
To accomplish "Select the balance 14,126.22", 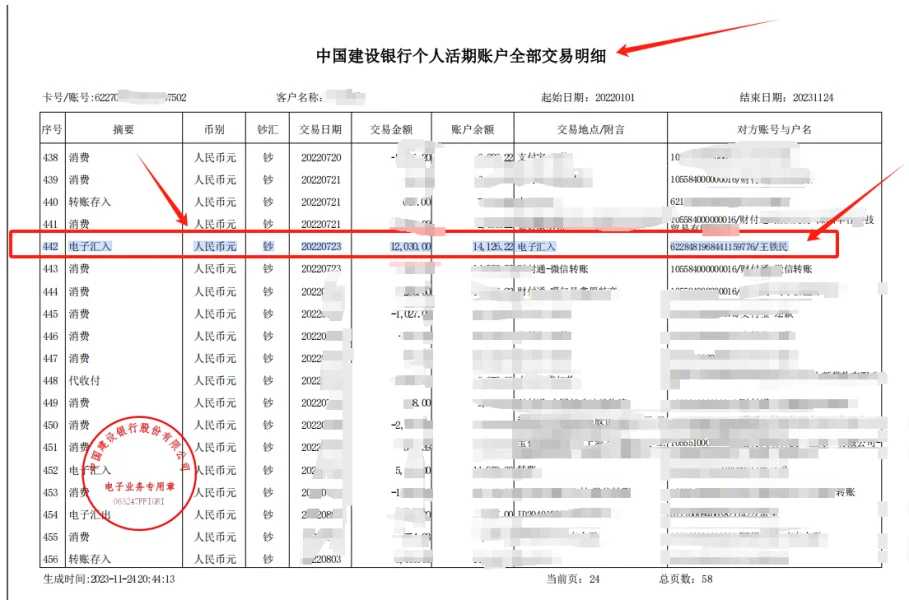I will pos(493,246).
